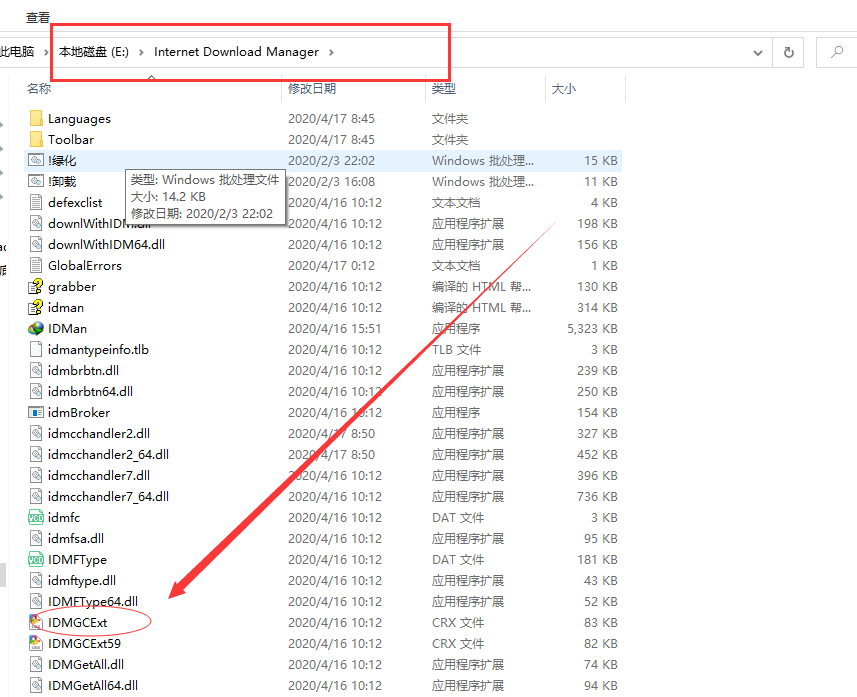Select the idmBroker file name
This screenshot has height=697, width=857.
pyautogui.click(x=79, y=412)
